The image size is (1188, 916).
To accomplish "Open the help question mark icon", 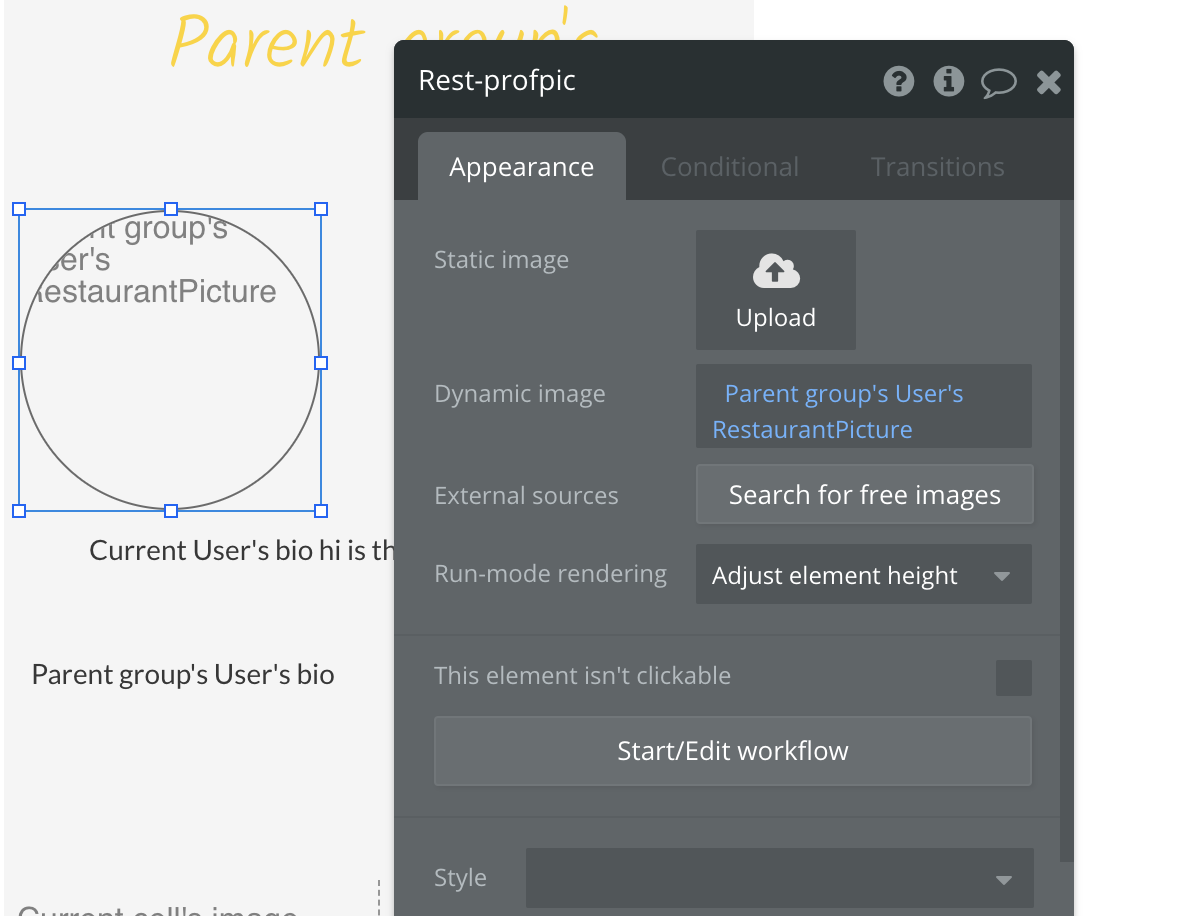I will 899,81.
